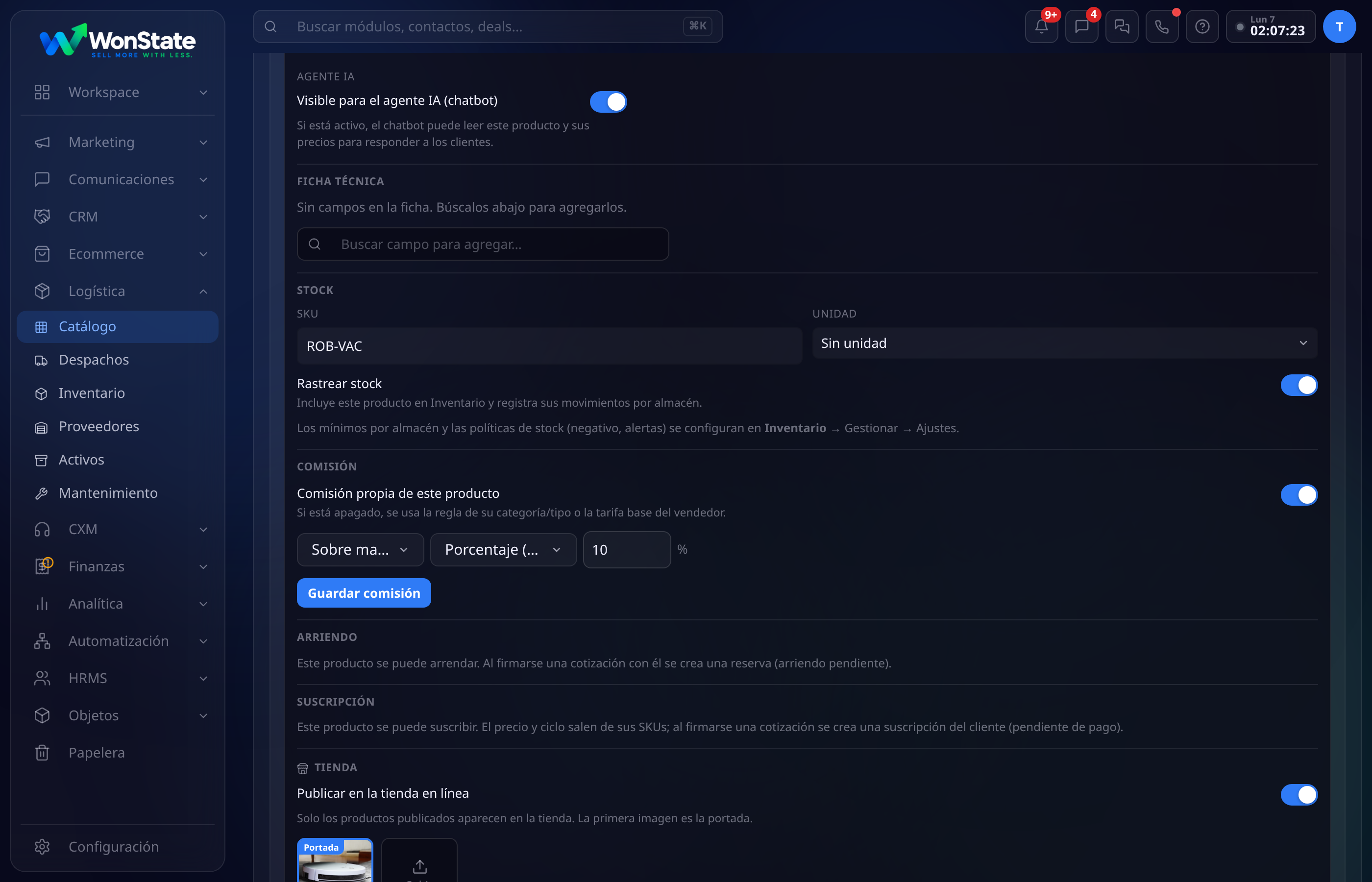Image resolution: width=1372 pixels, height=882 pixels.
Task: Open the notifications bell icon
Action: click(1041, 26)
